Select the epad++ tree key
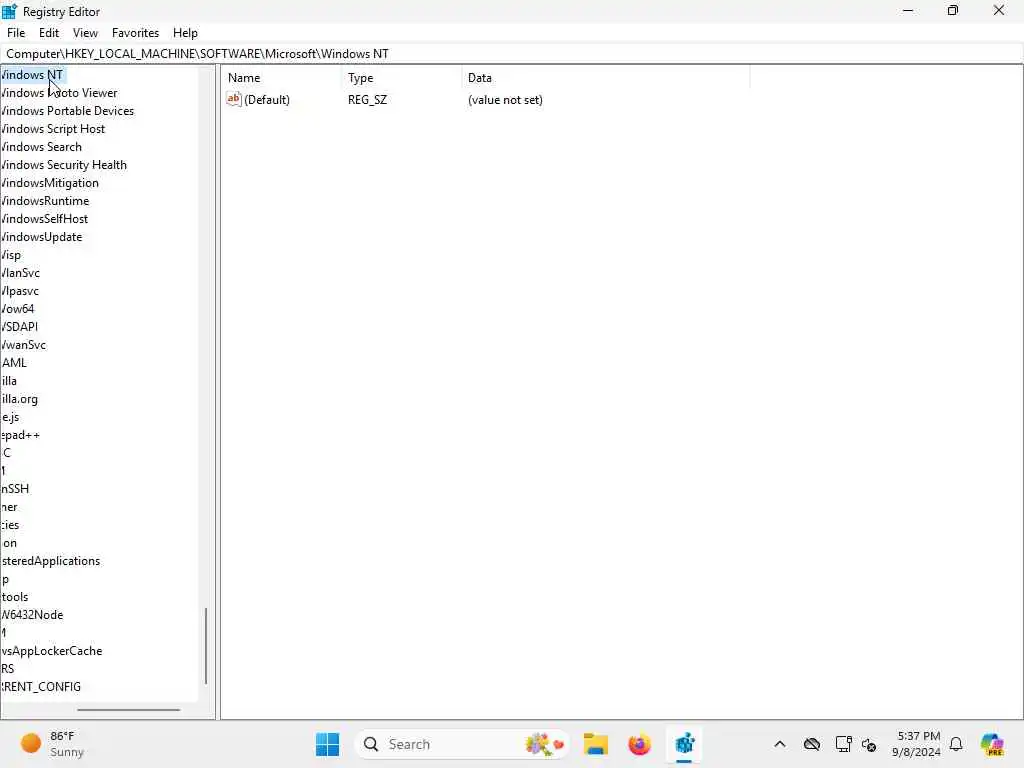This screenshot has height=768, width=1024. click(20, 435)
